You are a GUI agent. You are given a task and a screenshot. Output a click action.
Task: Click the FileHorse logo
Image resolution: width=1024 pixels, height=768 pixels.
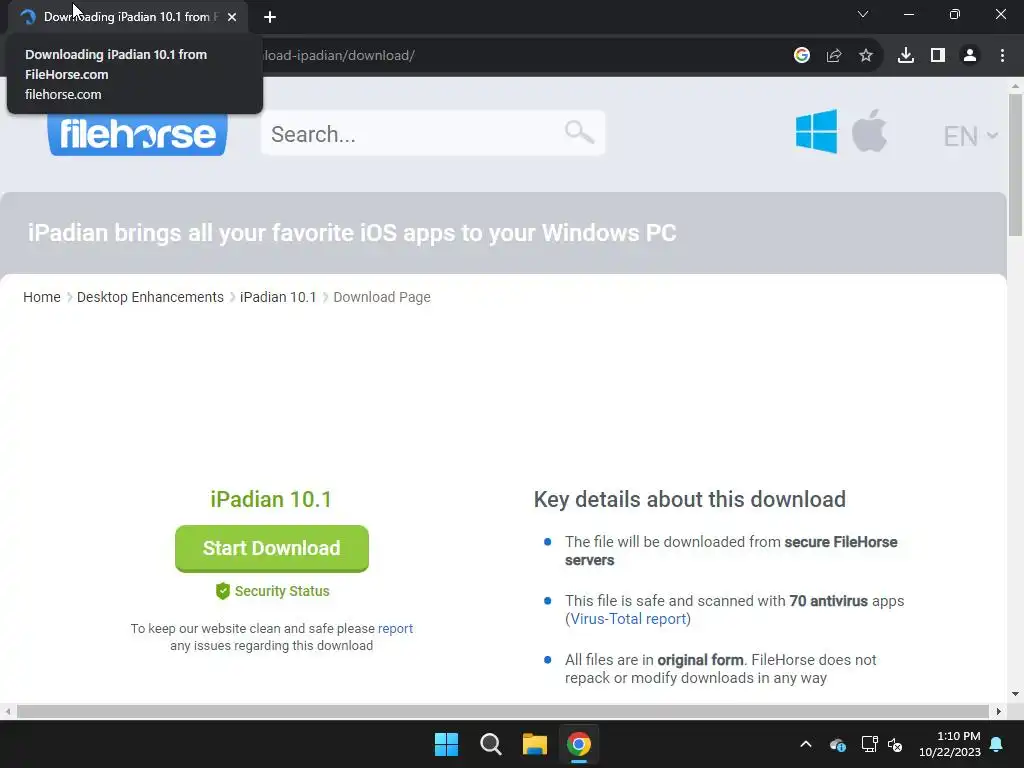pos(137,135)
